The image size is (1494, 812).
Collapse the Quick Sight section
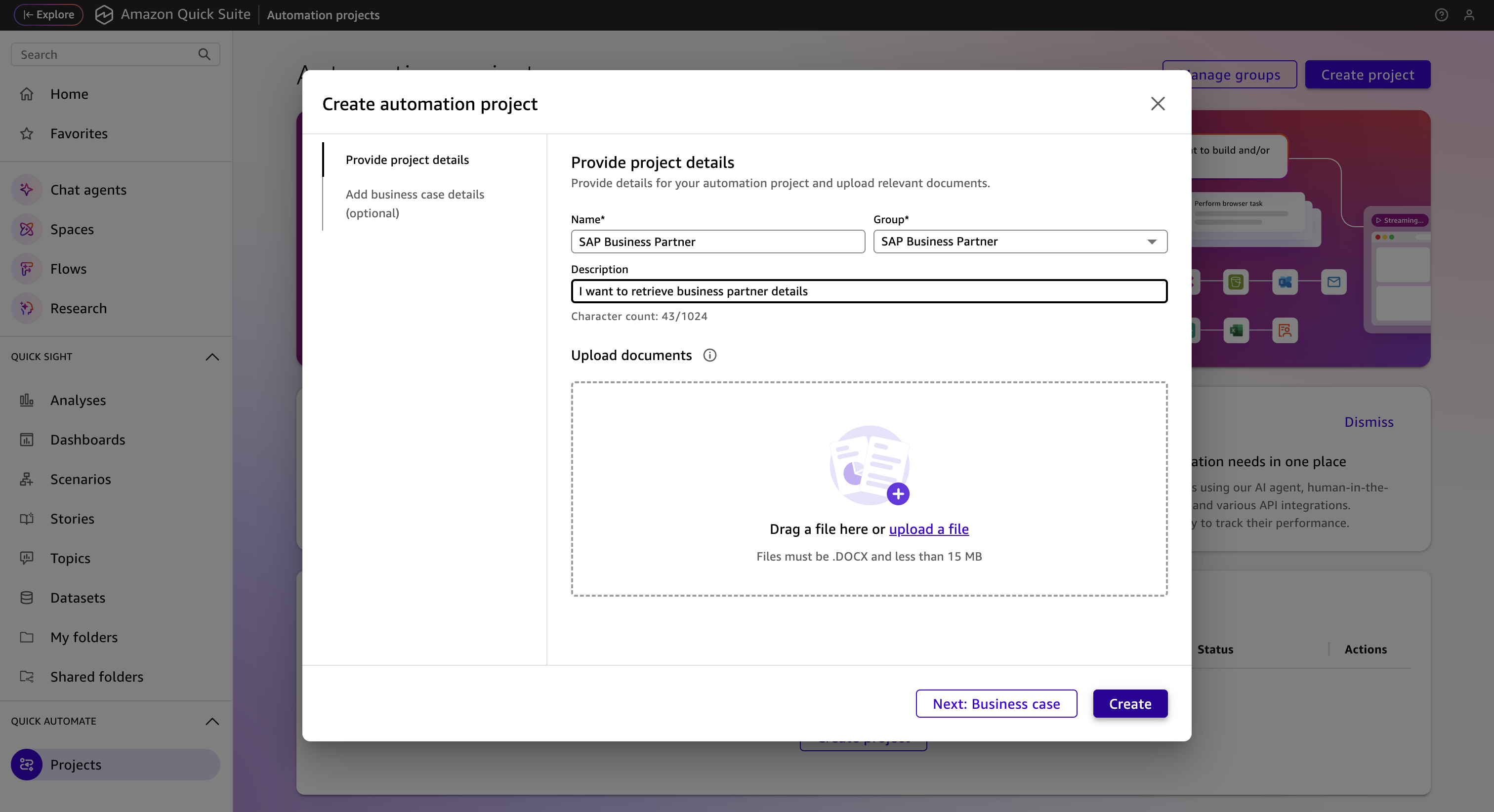coord(212,357)
